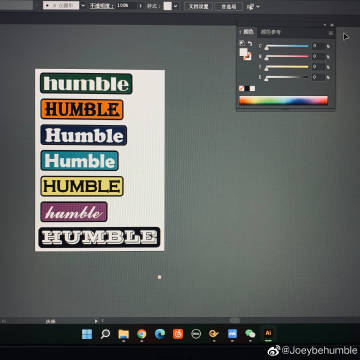Select the black outlined HUMBLE badge

click(x=99, y=237)
